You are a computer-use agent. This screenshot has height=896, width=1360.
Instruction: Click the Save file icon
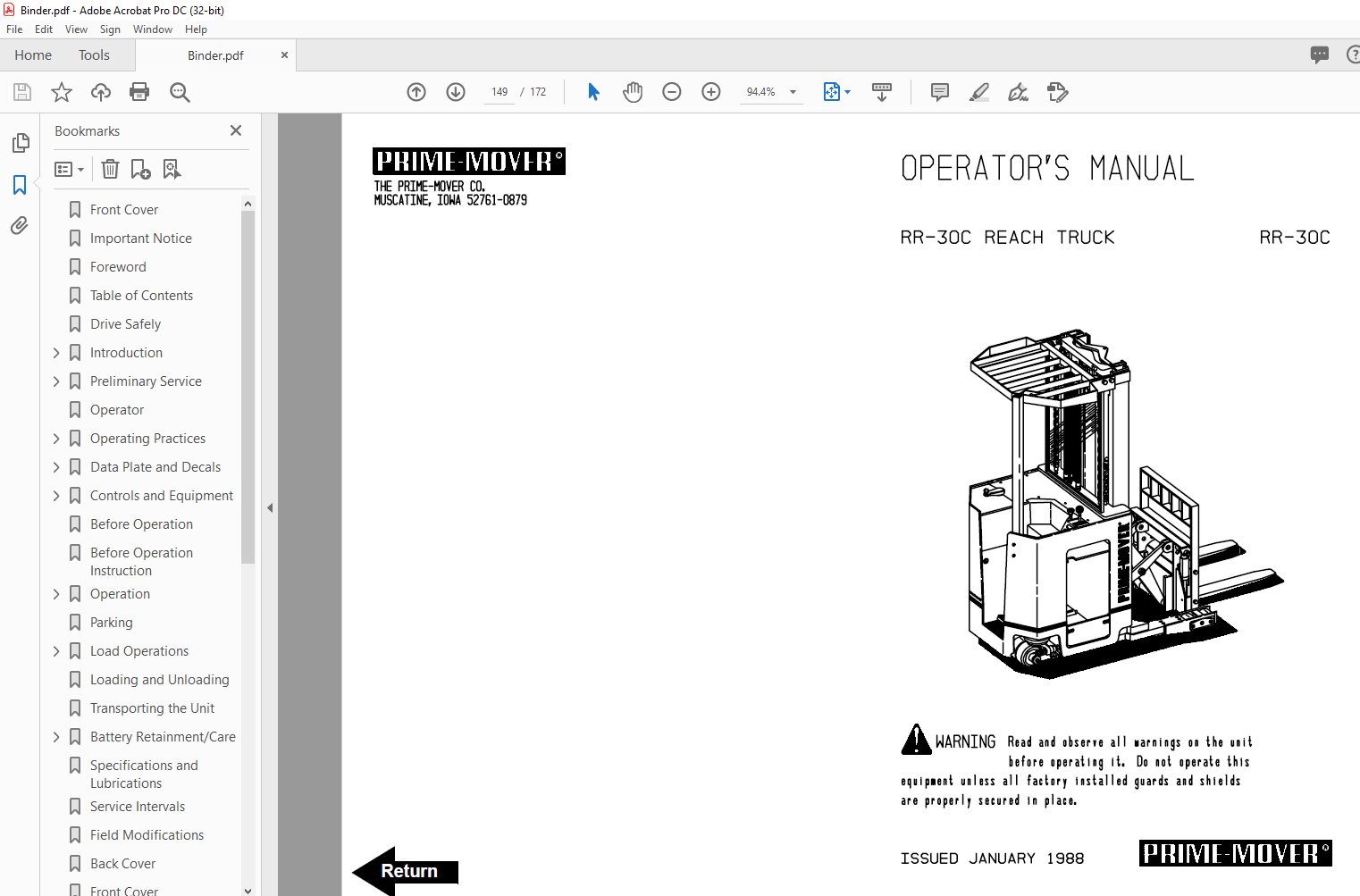click(22, 92)
